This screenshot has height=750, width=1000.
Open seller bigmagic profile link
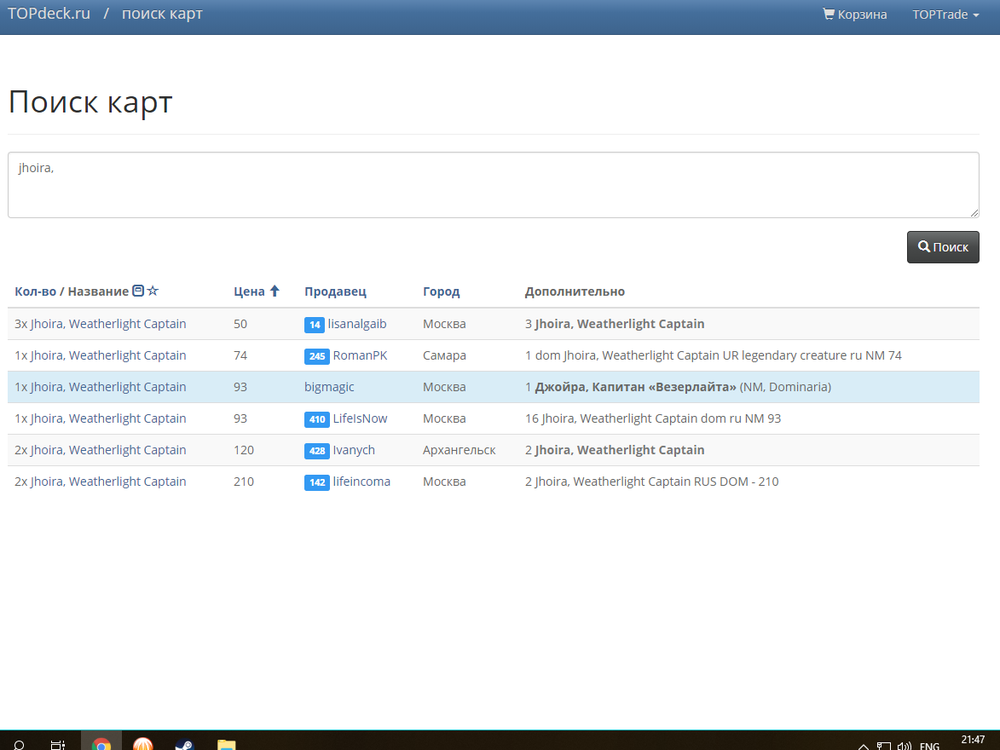coord(329,387)
